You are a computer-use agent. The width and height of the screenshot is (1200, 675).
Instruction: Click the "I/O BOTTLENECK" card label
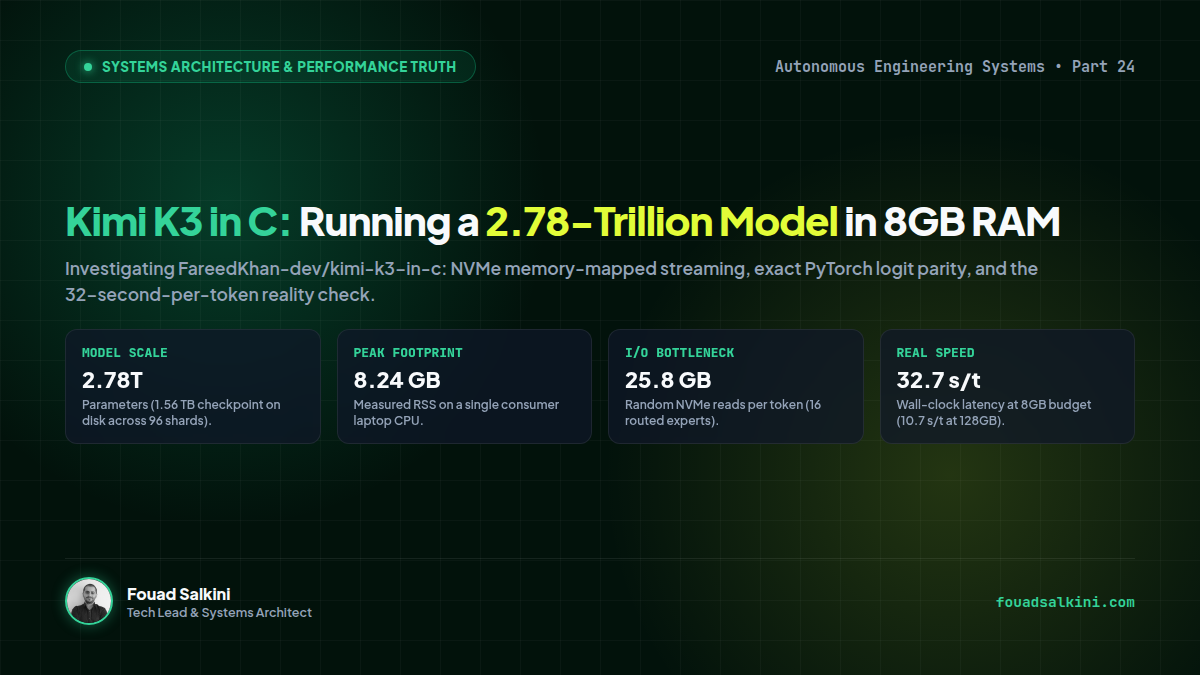tap(679, 353)
